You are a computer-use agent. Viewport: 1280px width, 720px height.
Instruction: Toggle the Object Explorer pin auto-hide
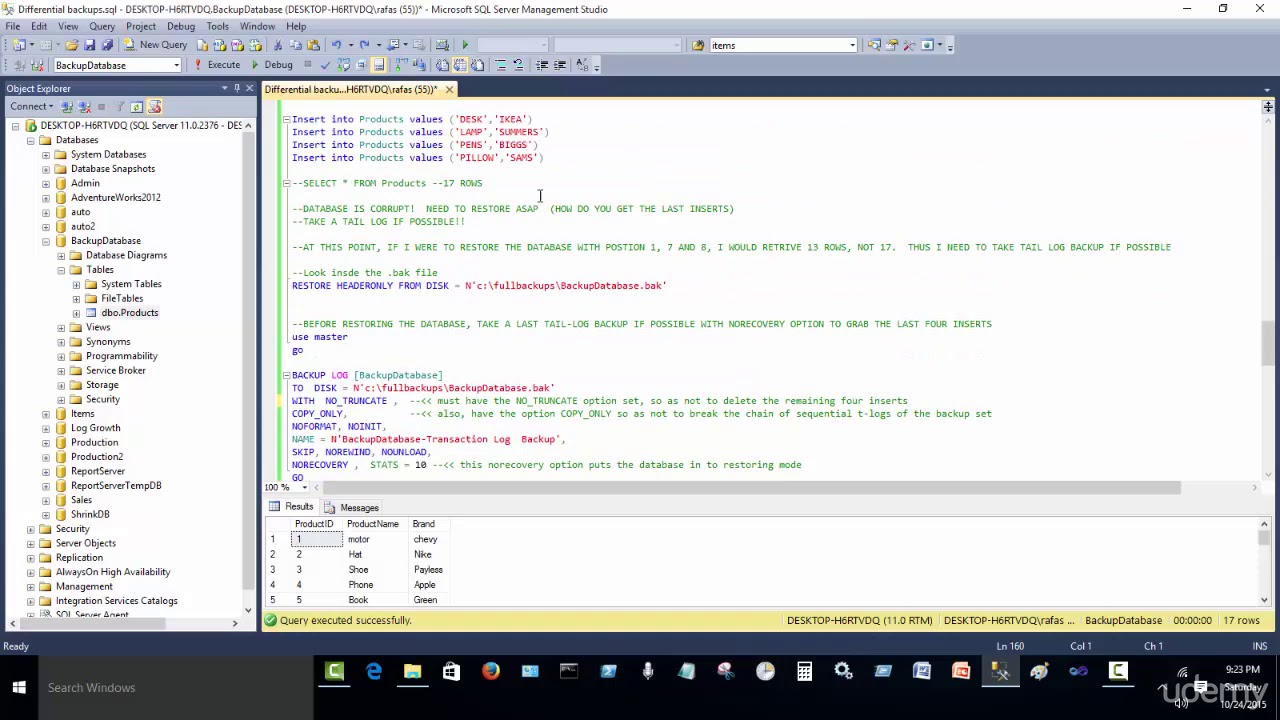237,88
